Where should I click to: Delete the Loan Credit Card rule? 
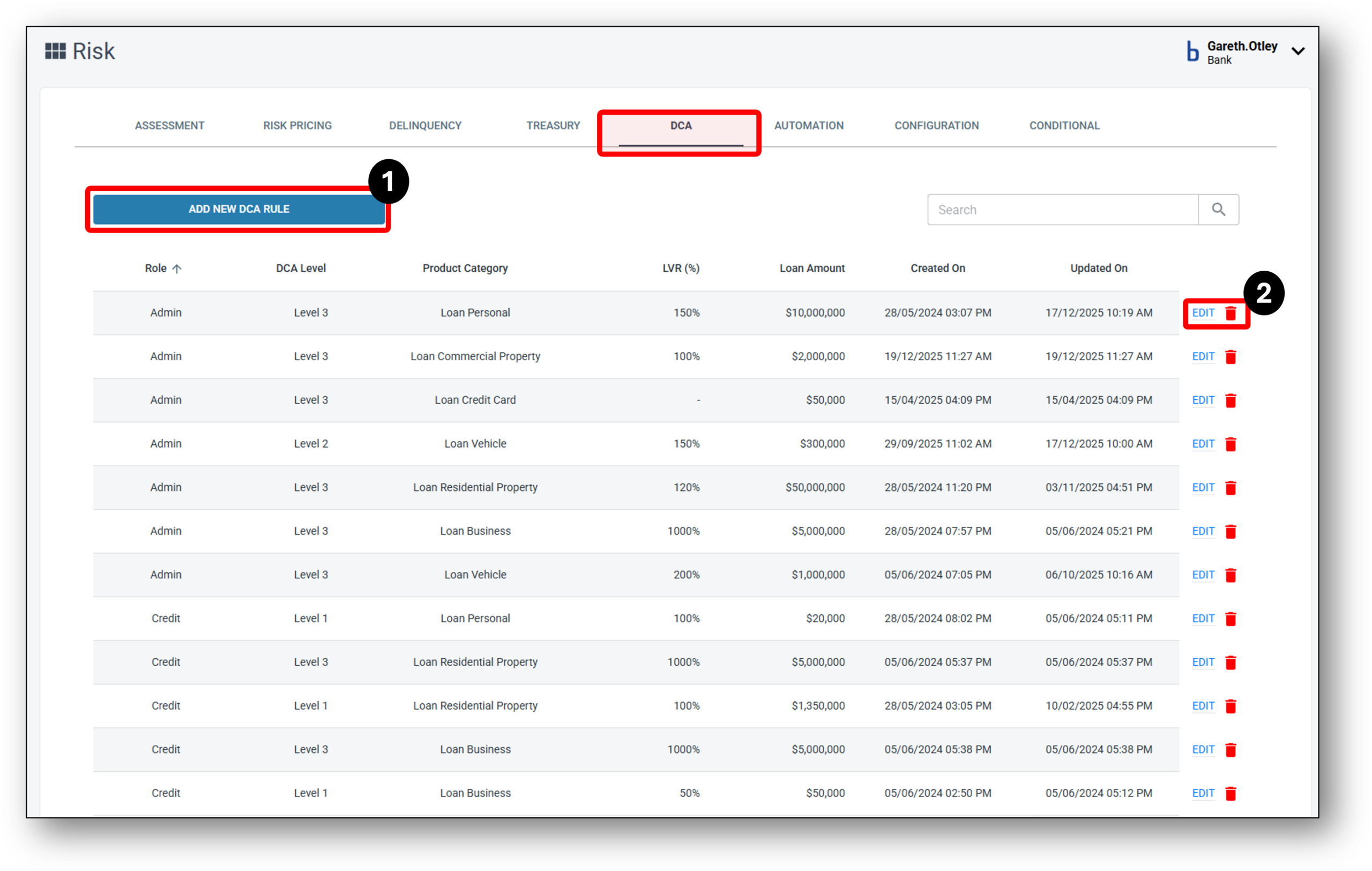(x=1231, y=400)
